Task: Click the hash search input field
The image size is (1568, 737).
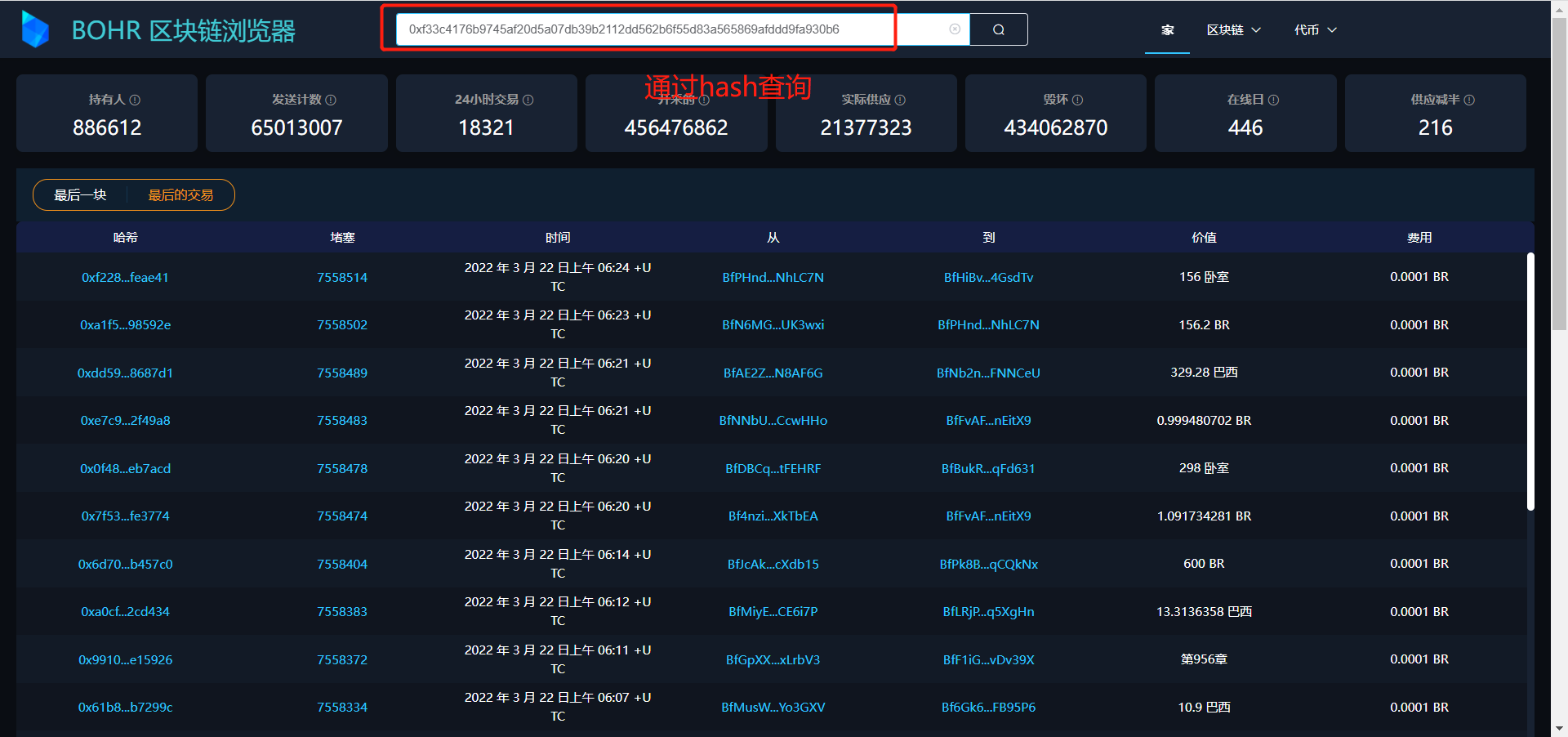Action: [x=645, y=29]
